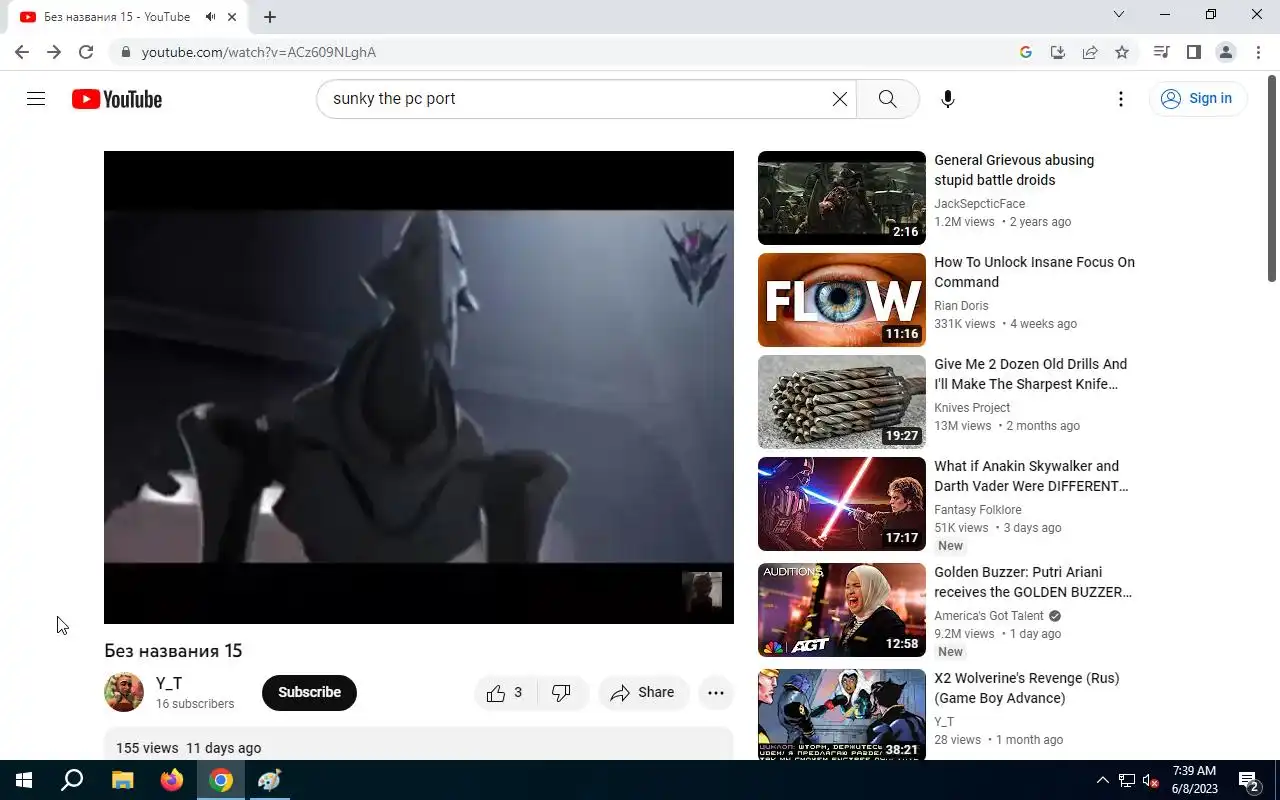View site information lock icon

pyautogui.click(x=124, y=52)
